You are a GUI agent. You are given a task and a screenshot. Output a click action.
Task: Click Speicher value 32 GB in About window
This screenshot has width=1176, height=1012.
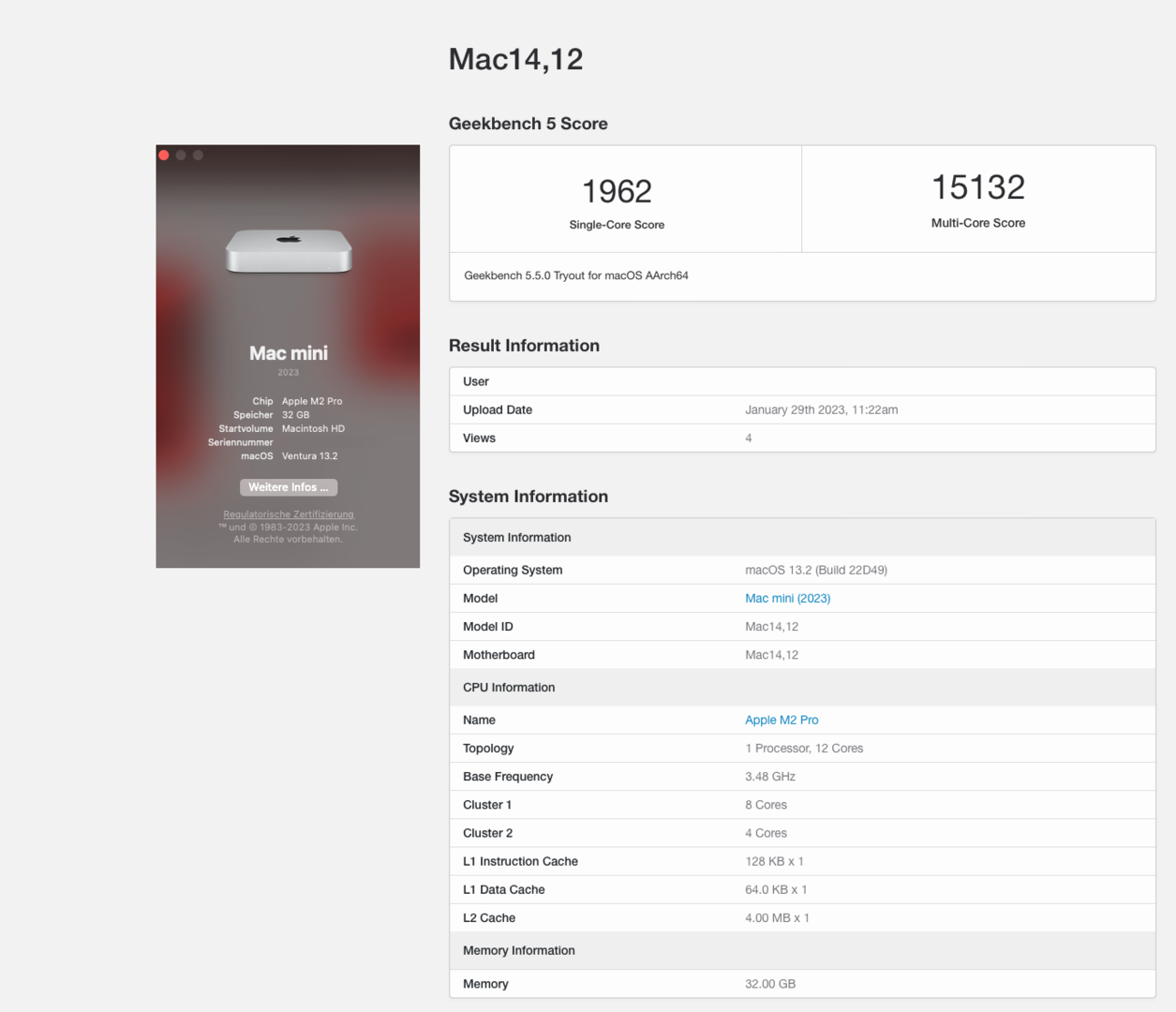296,415
